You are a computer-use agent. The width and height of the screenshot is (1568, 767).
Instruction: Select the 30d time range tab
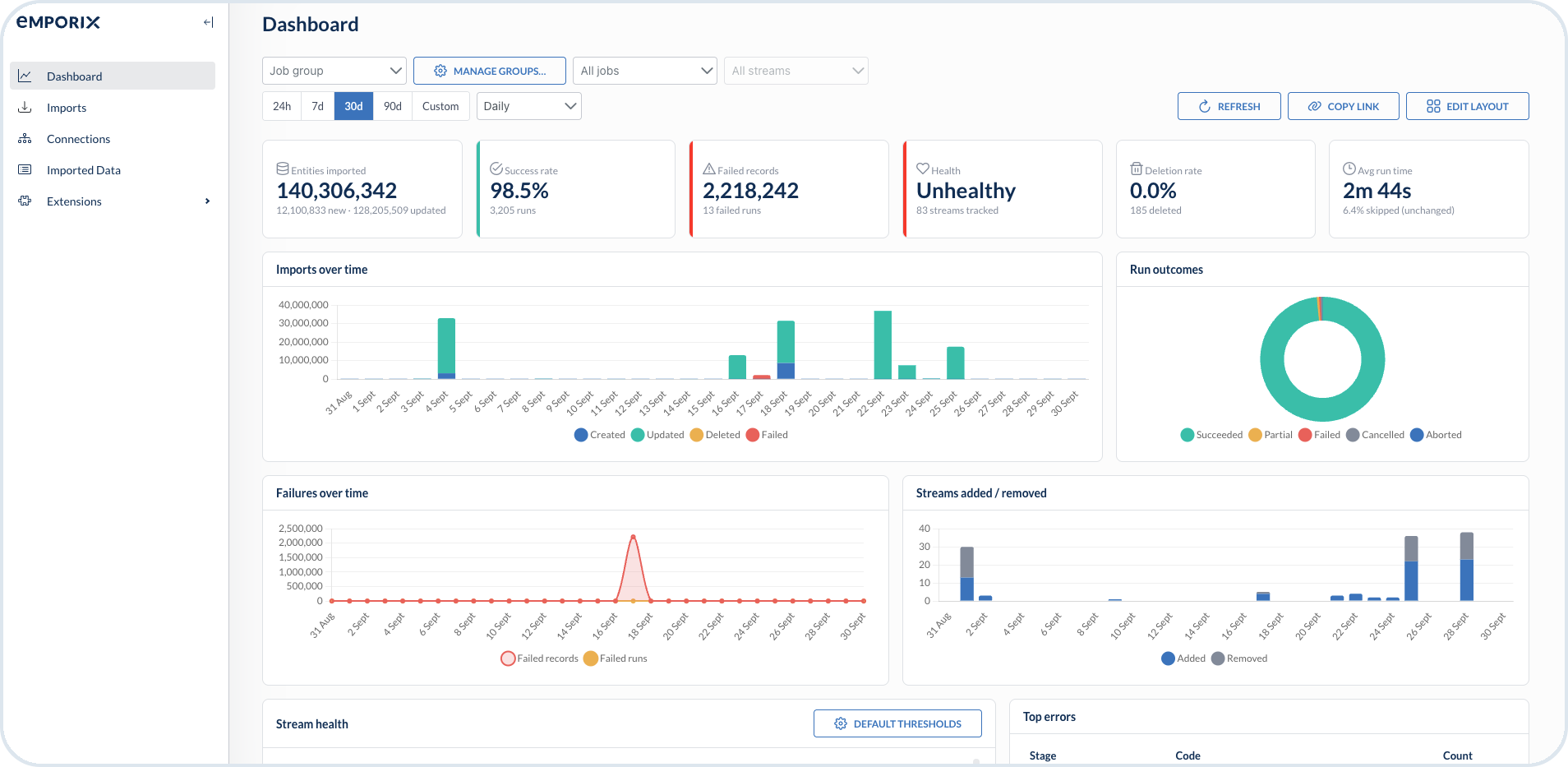[x=354, y=106]
